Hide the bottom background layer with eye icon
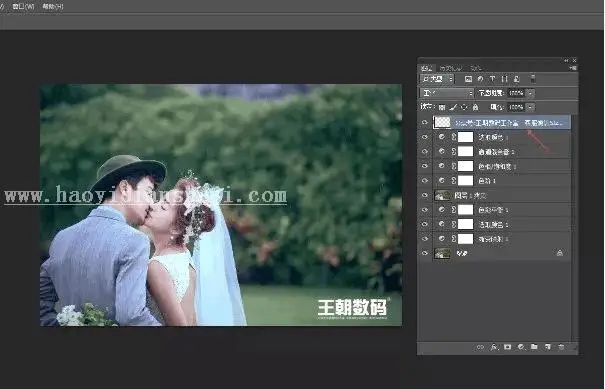 [425, 254]
